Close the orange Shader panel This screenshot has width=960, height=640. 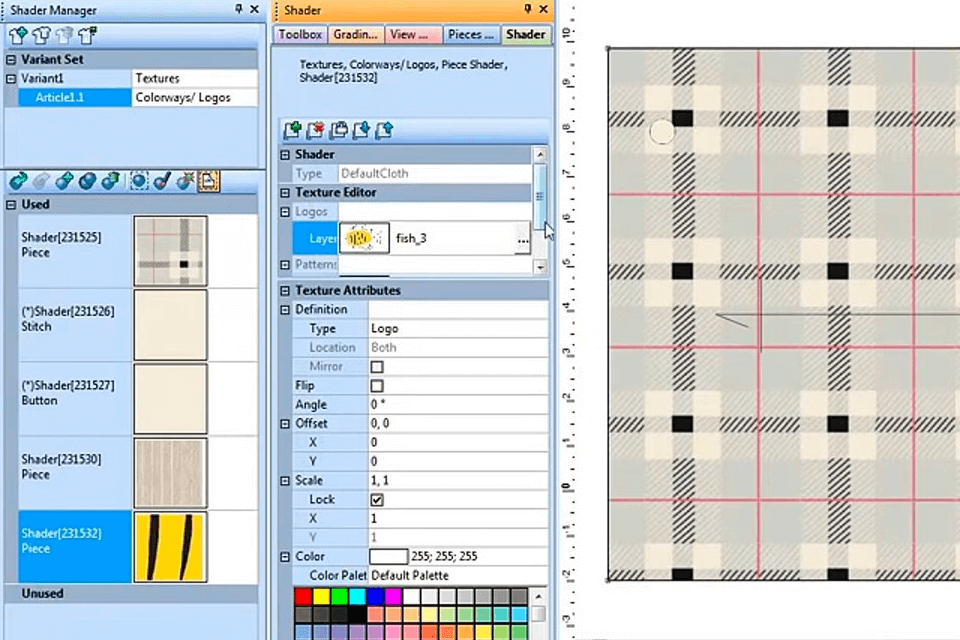(543, 9)
